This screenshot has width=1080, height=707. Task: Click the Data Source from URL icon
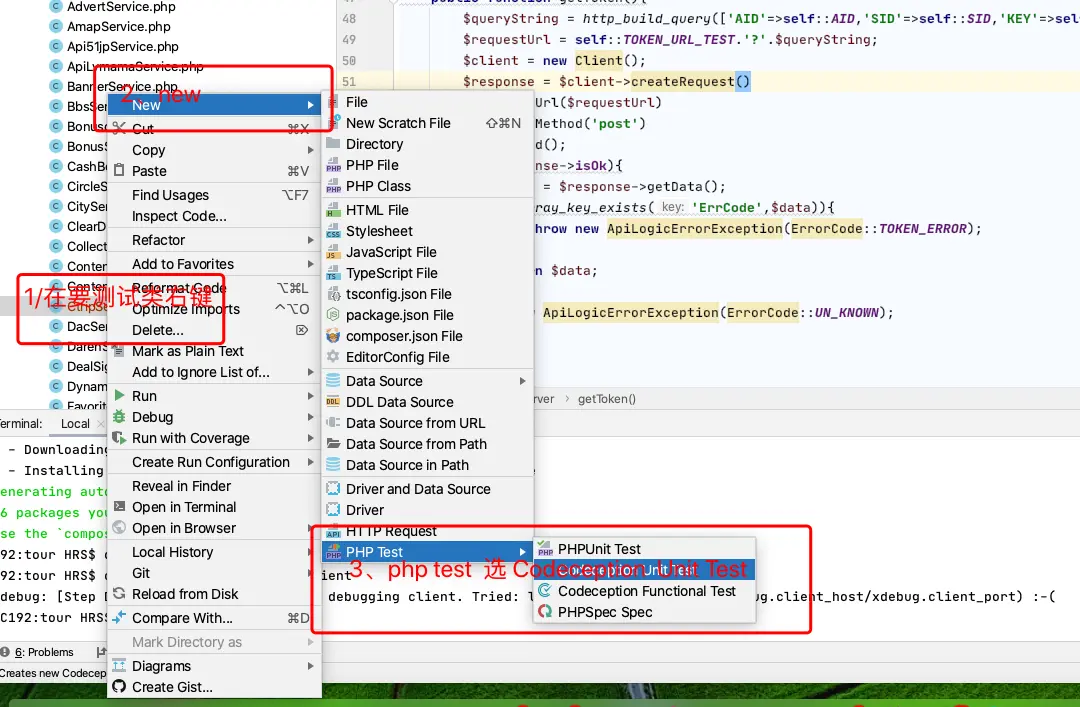[x=333, y=423]
